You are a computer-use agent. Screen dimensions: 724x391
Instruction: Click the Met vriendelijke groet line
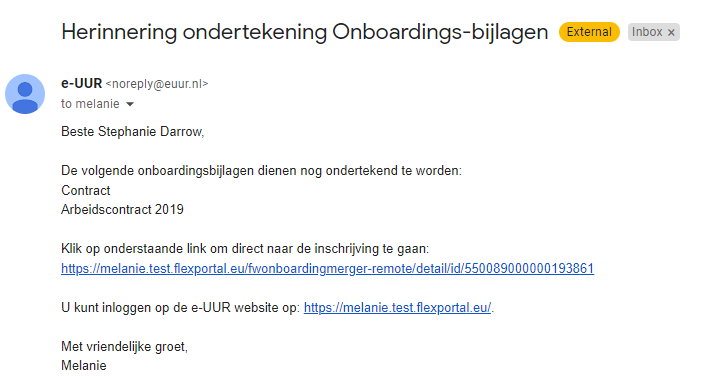(124, 346)
